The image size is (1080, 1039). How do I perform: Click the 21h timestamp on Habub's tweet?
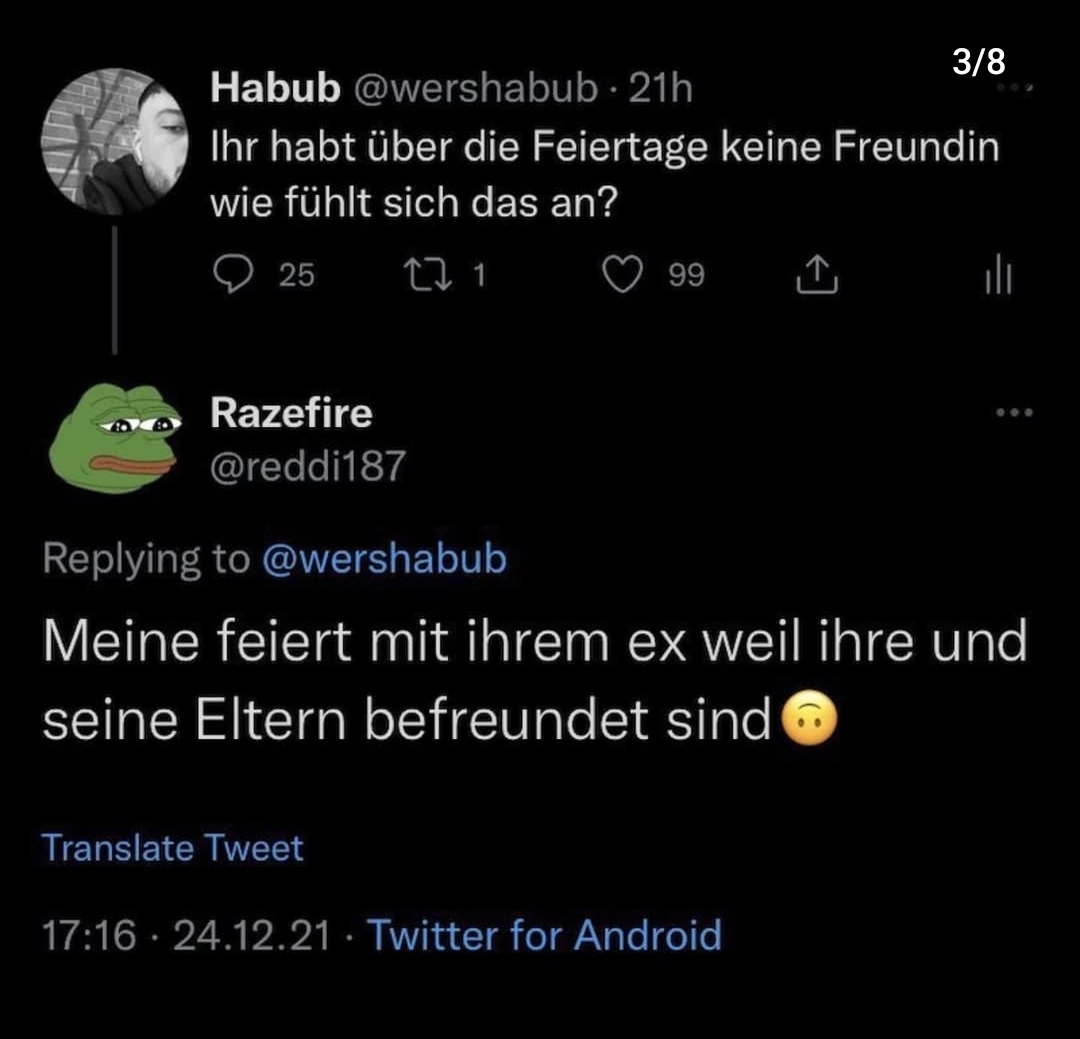pos(659,90)
